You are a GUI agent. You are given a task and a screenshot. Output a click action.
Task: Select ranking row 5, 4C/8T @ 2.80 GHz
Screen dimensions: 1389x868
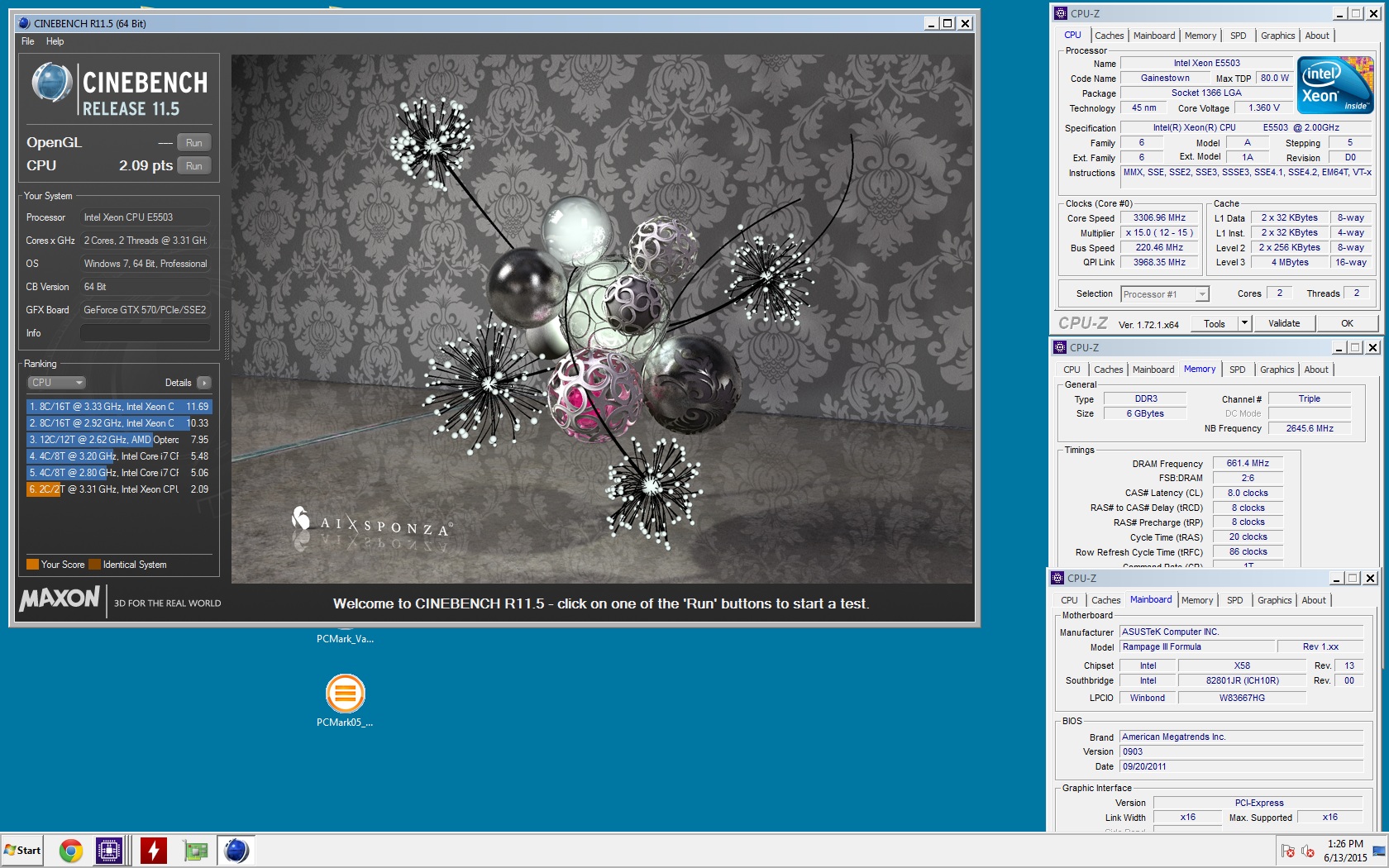pyautogui.click(x=119, y=473)
